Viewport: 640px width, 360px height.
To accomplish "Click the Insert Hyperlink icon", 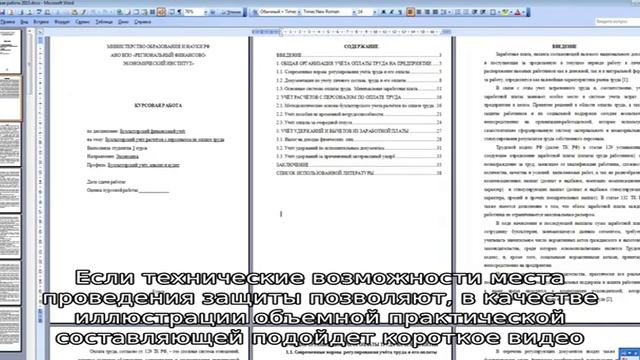I will [119, 12].
